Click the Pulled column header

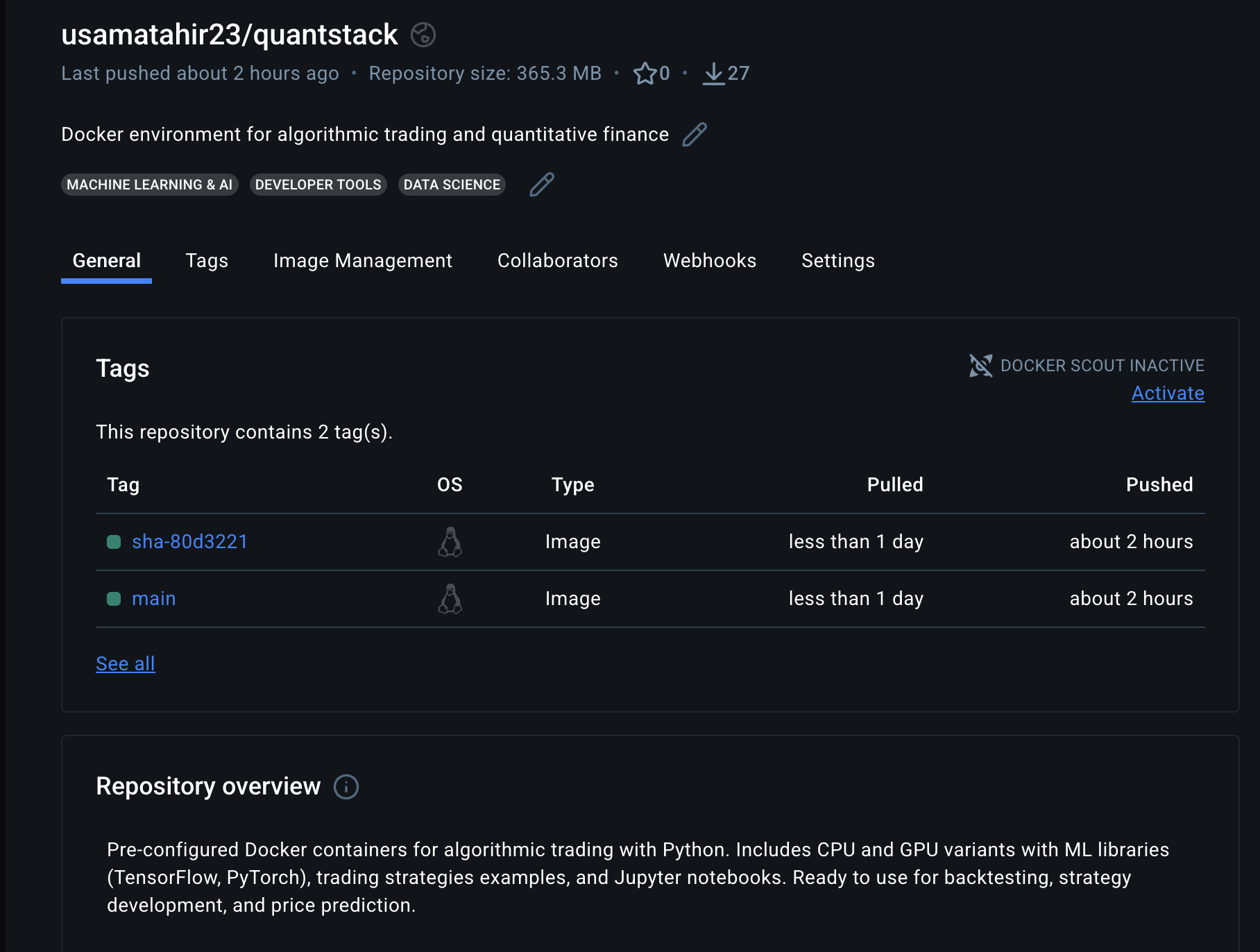coord(895,485)
